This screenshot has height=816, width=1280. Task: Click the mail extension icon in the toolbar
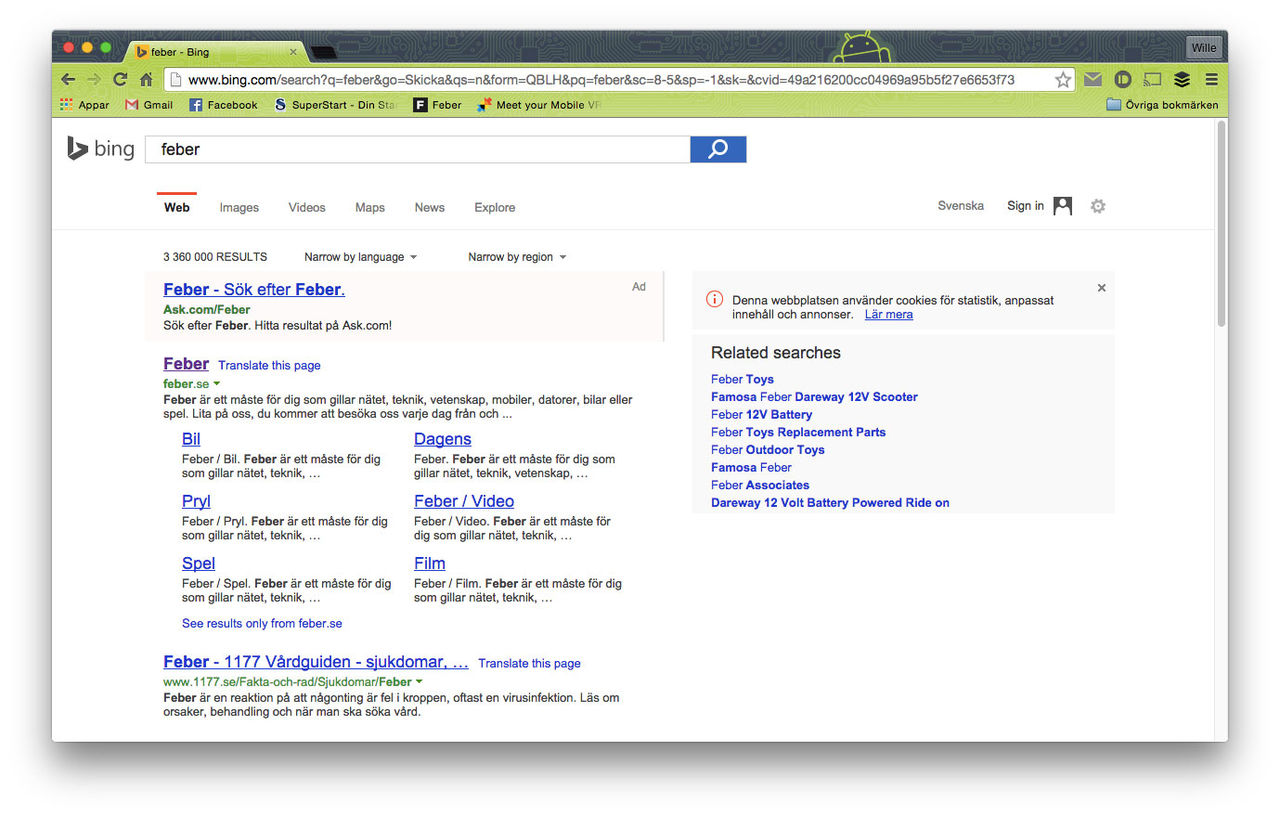pos(1092,78)
